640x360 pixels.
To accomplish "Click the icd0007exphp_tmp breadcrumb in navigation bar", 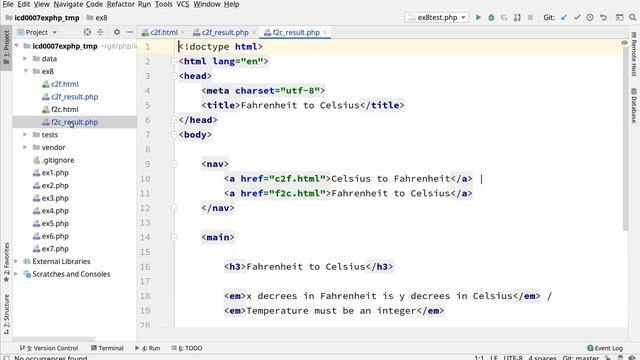I will coord(42,18).
